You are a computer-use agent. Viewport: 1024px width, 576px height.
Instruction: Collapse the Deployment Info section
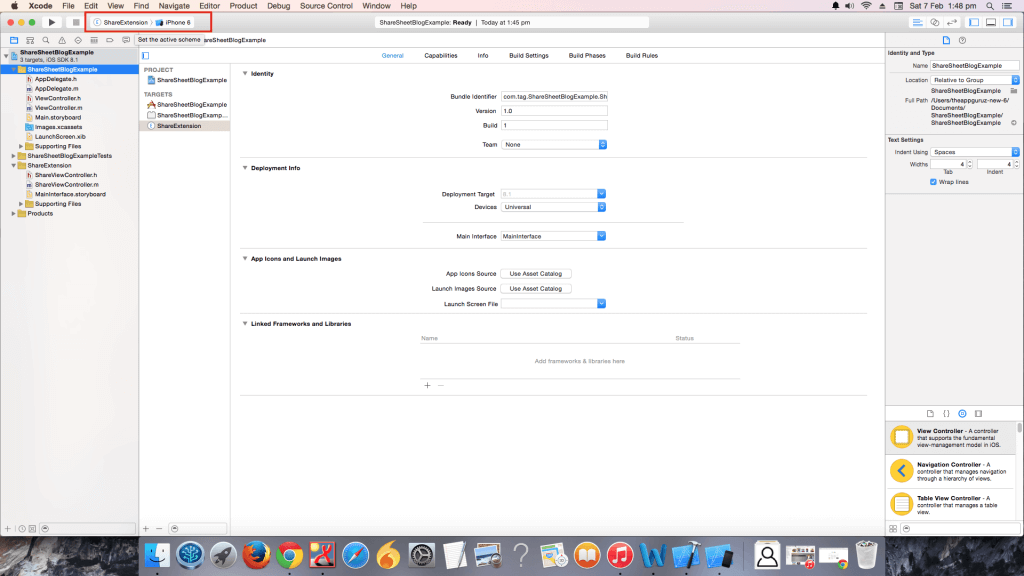(x=245, y=168)
